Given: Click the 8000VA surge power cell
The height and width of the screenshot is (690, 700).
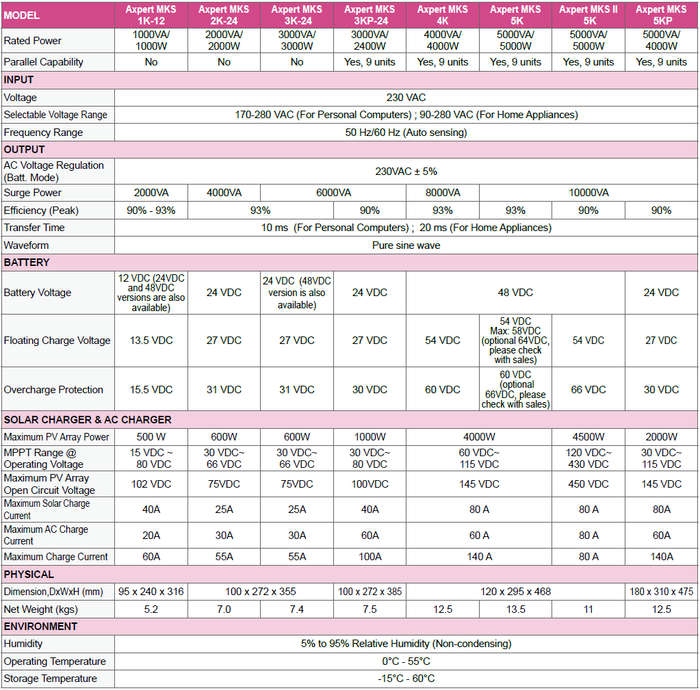Looking at the screenshot, I should coord(442,193).
